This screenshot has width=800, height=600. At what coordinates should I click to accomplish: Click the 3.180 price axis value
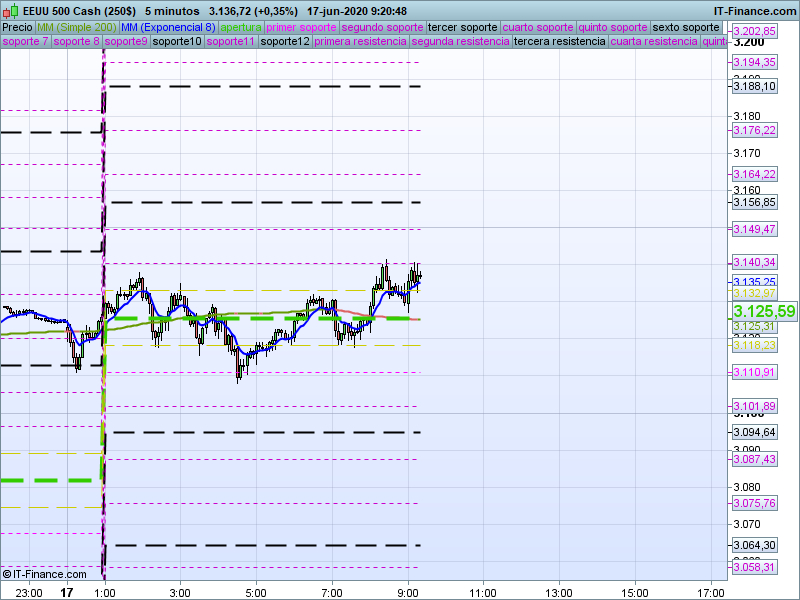point(746,116)
